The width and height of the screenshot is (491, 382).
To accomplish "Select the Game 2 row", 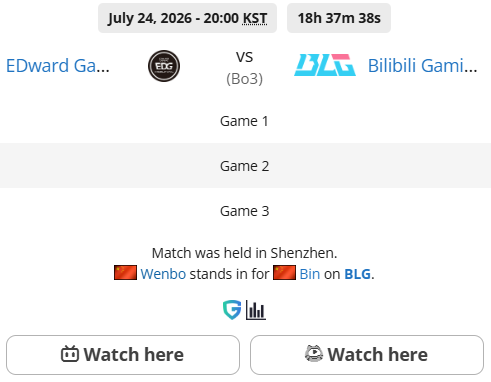I will click(x=245, y=166).
